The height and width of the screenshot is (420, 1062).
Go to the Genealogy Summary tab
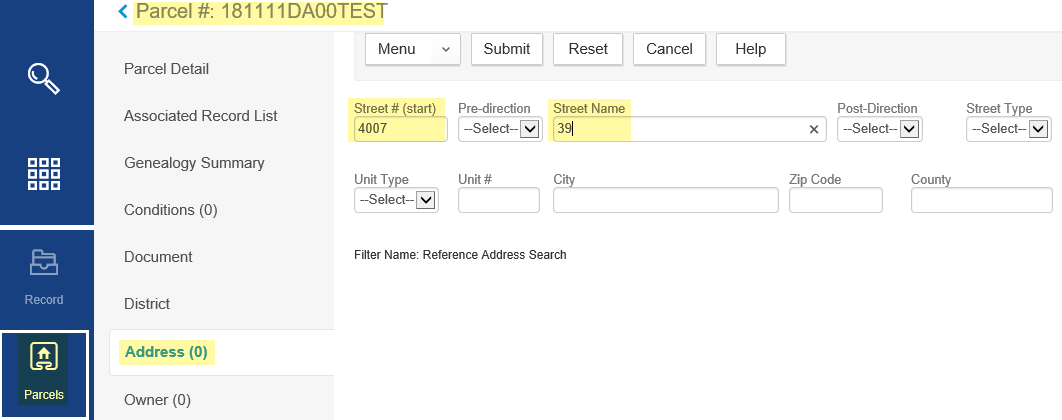(194, 163)
